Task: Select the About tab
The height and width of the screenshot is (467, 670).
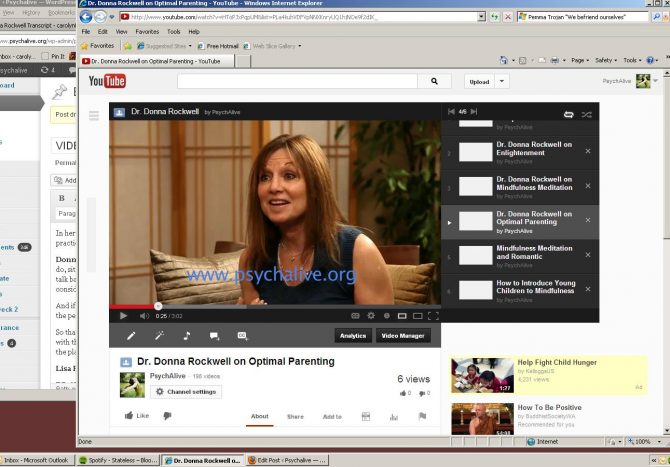Action: pyautogui.click(x=259, y=416)
